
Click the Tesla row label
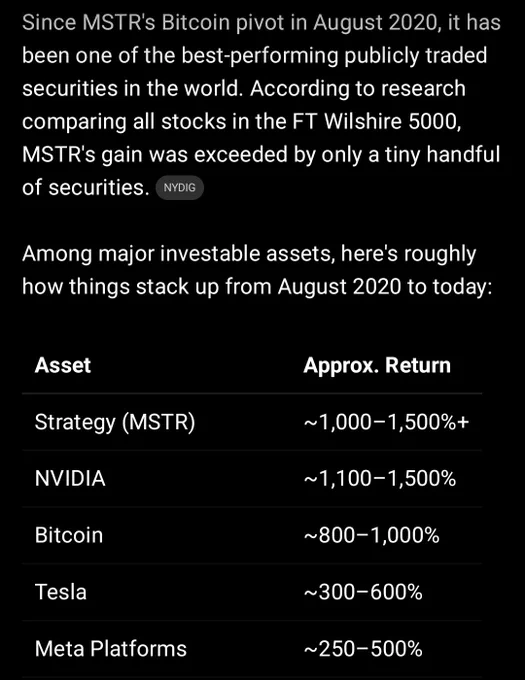click(61, 592)
